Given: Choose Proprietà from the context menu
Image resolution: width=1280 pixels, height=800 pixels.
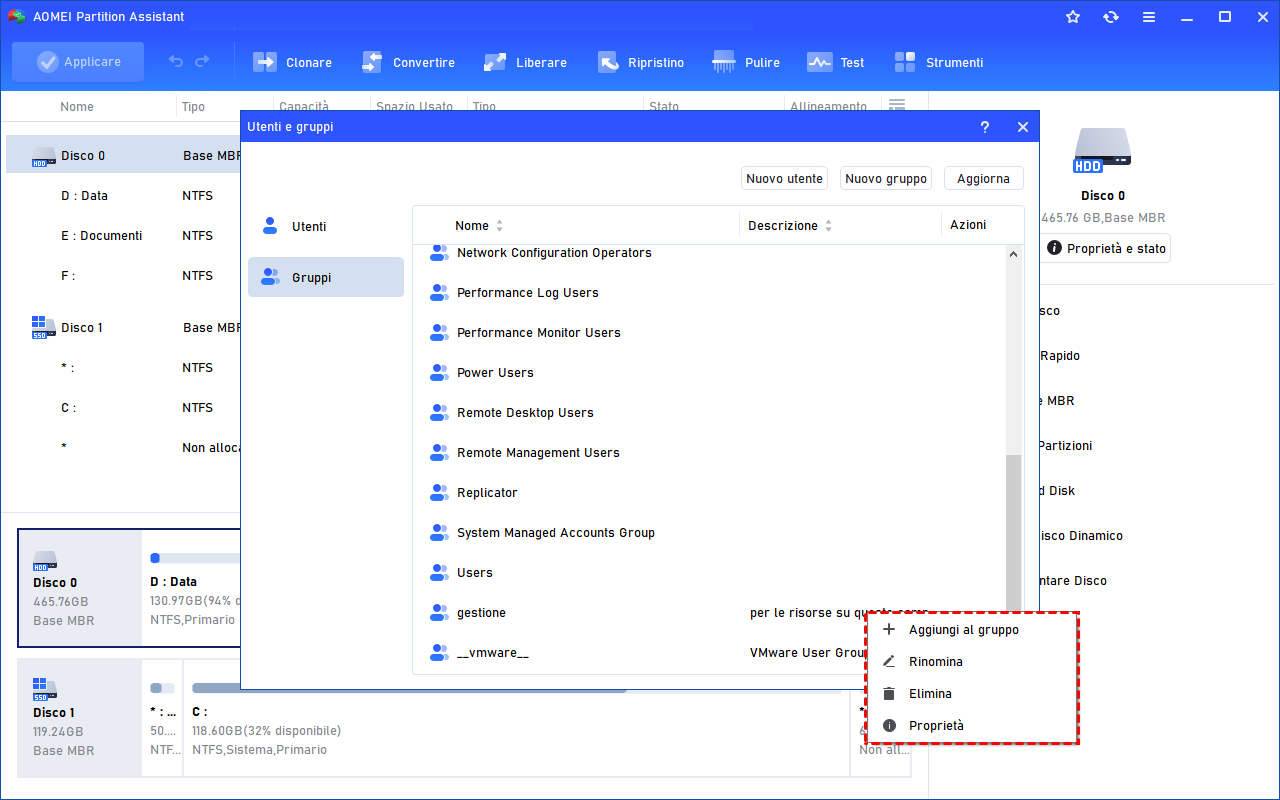Looking at the screenshot, I should click(x=972, y=726).
